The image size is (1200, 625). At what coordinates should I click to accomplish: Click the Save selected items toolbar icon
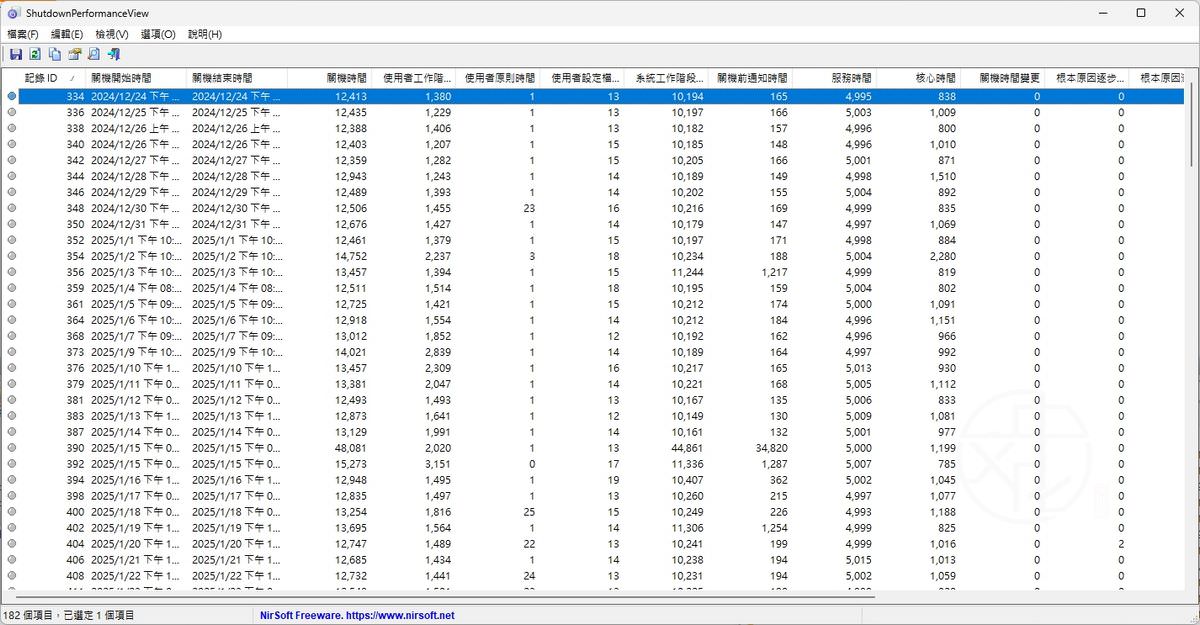[15, 54]
